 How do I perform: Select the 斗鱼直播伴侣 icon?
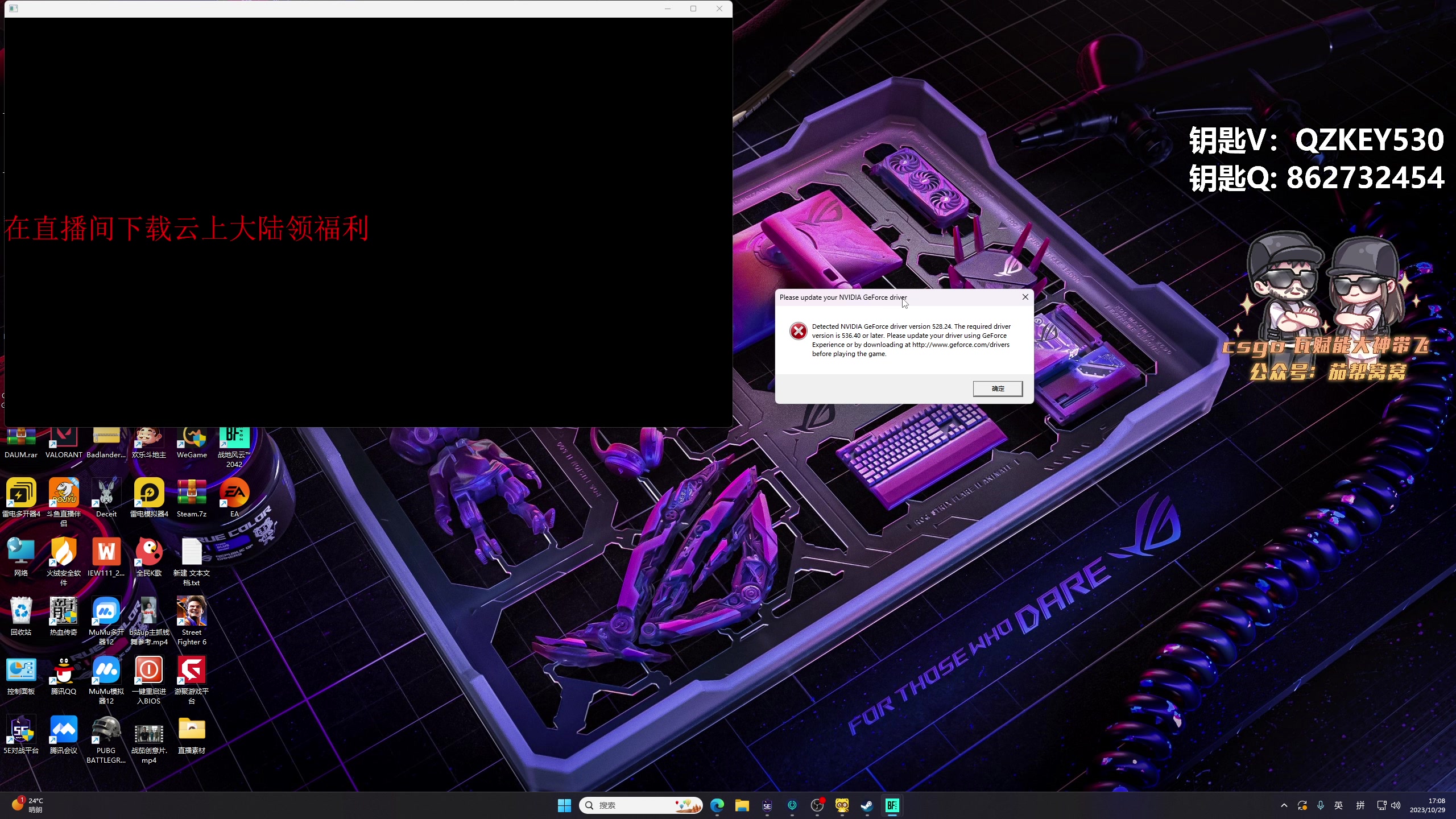coord(64,503)
